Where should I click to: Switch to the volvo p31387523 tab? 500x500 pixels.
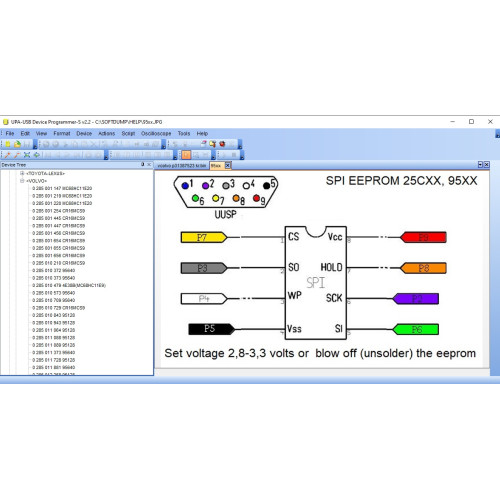[182, 166]
